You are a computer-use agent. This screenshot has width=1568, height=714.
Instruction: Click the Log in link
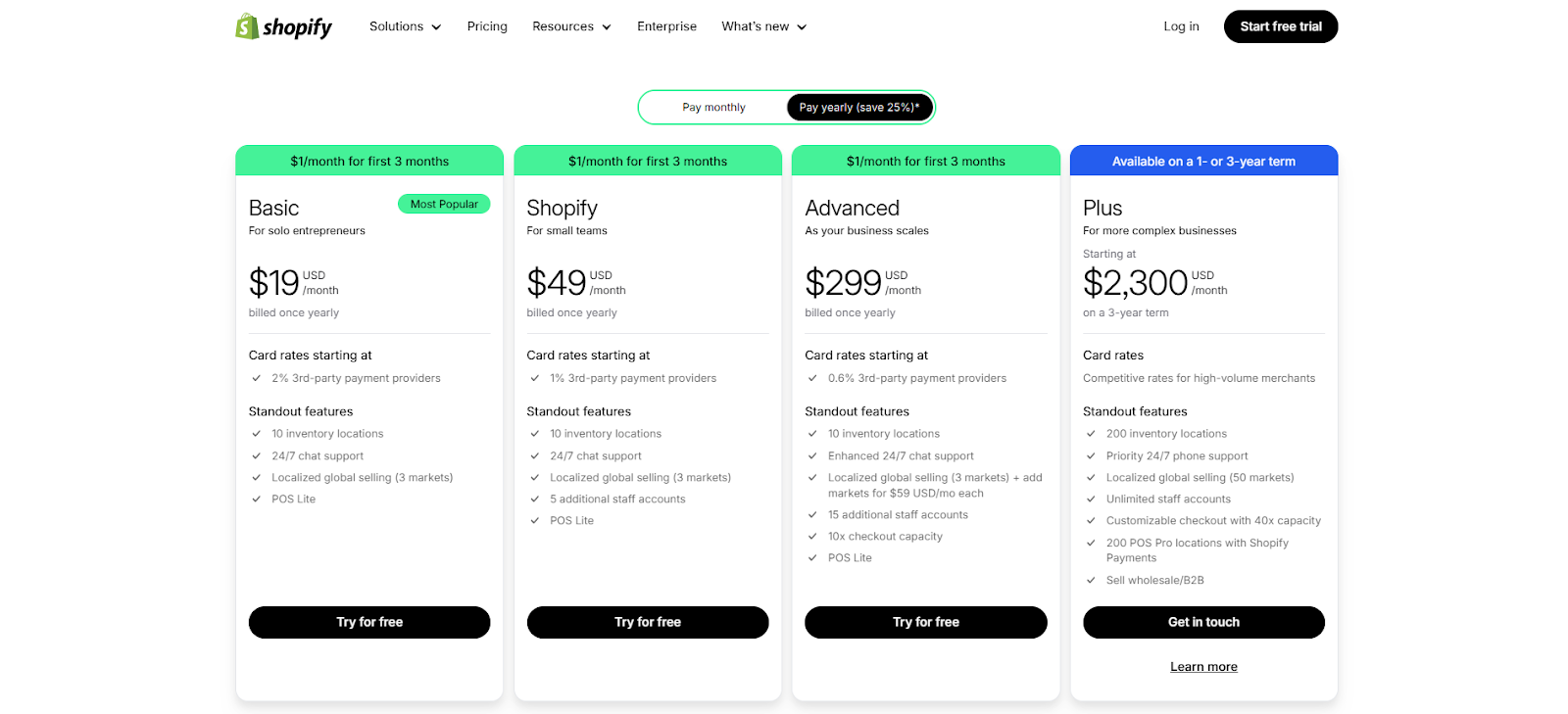click(1181, 26)
